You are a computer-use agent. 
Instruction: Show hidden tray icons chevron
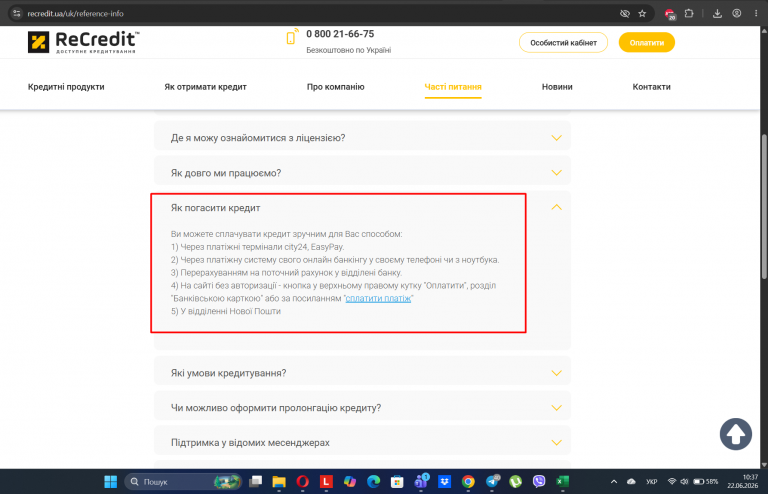click(x=614, y=482)
